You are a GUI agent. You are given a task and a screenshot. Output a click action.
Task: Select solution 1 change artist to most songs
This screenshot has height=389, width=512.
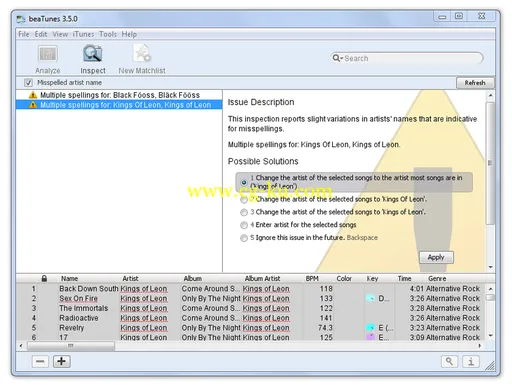[x=244, y=182]
